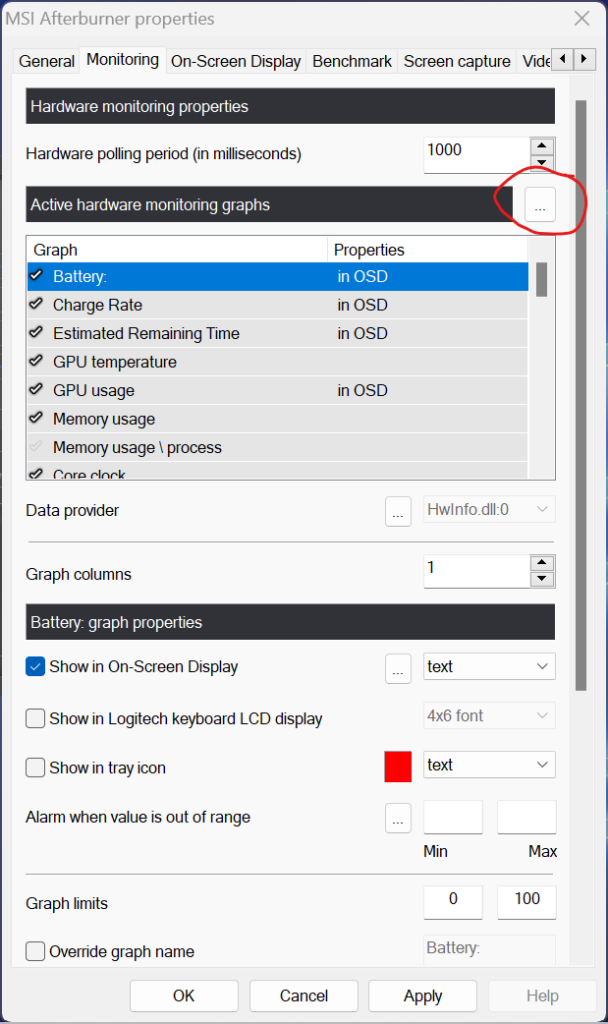Select the GPU usage row

[278, 391]
